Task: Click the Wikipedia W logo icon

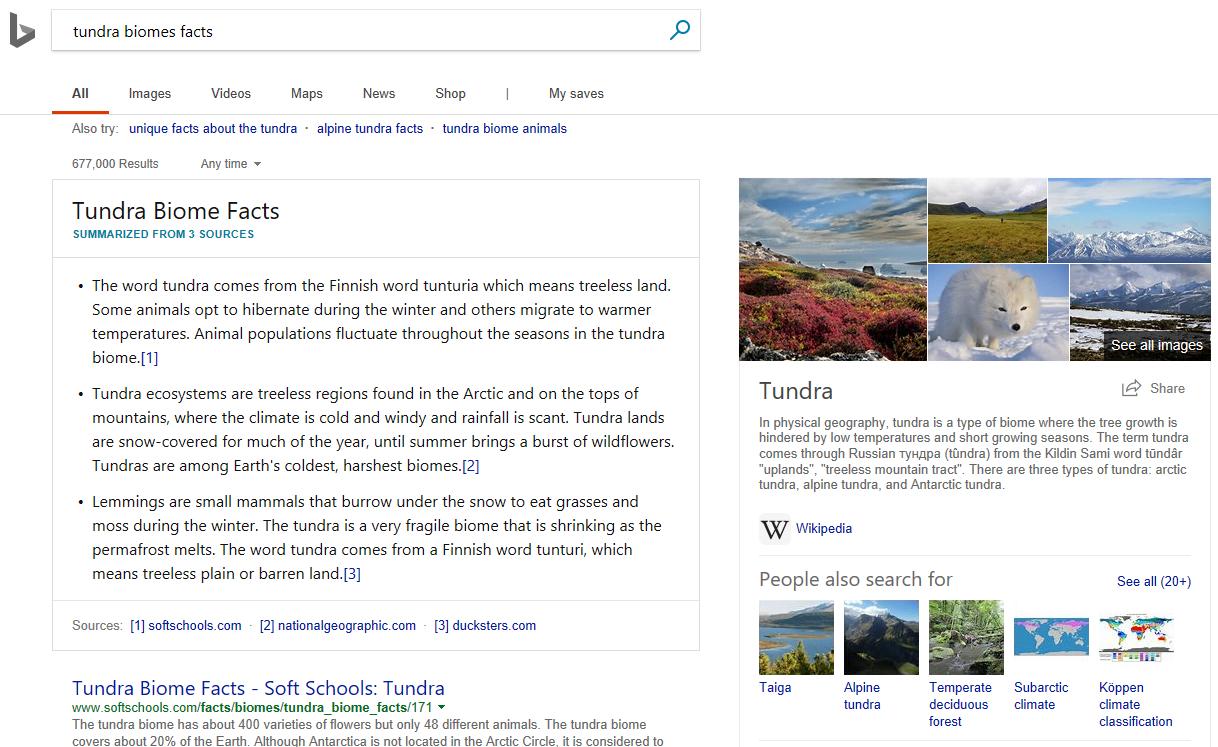Action: (x=774, y=529)
